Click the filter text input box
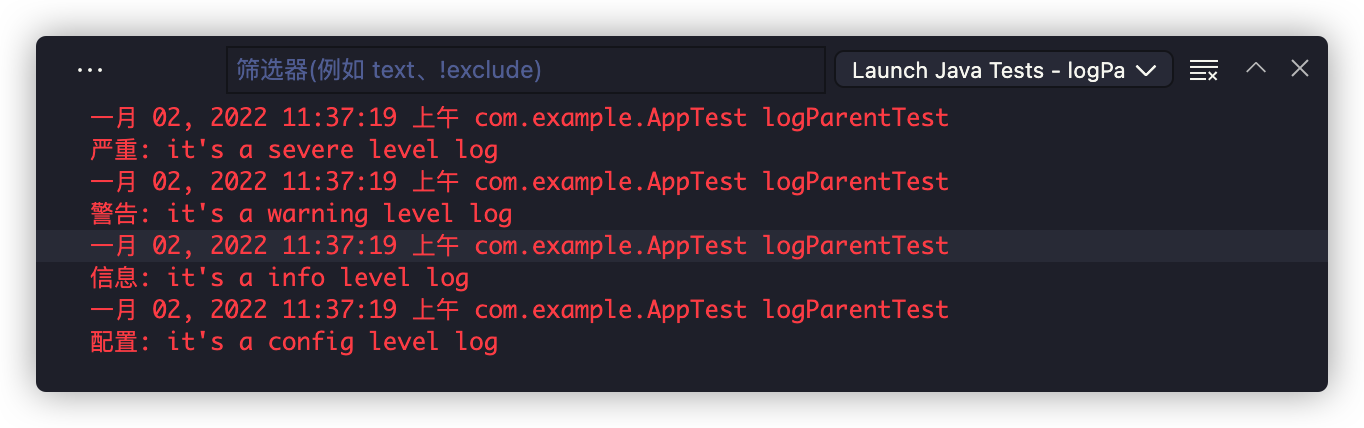This screenshot has width=1364, height=428. 525,70
